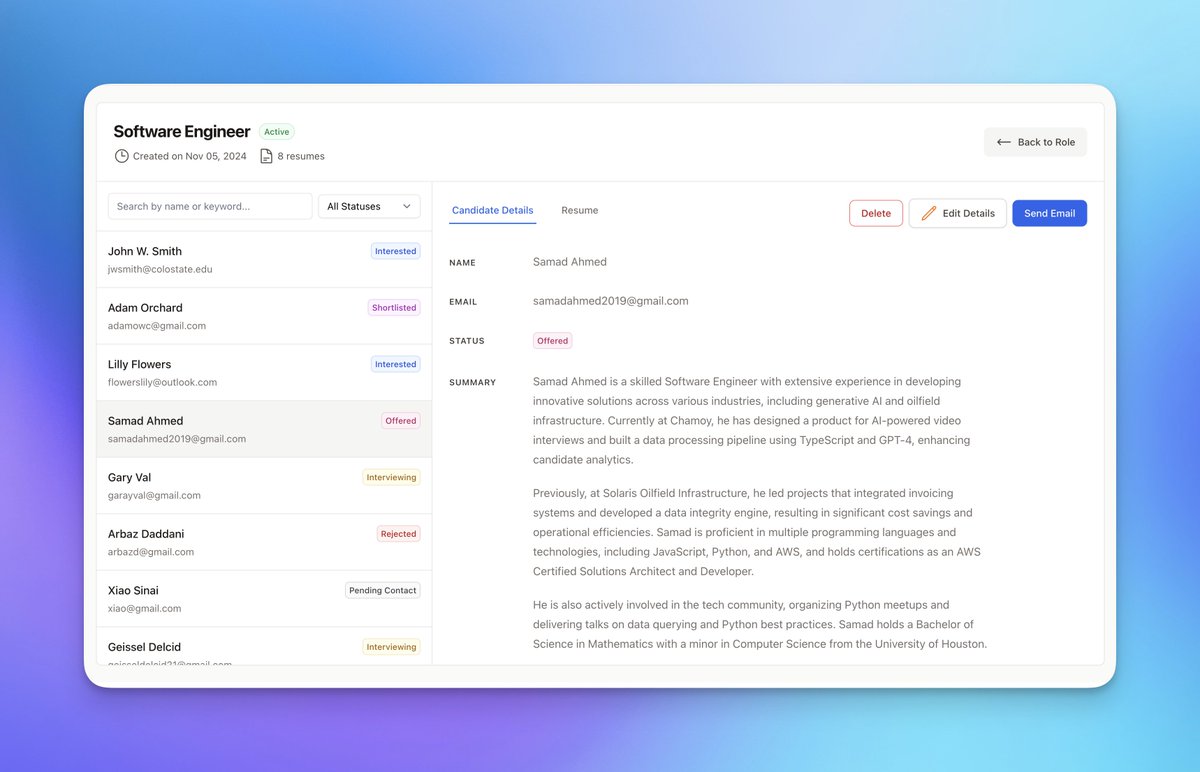Click the email xiao@gmail.com

pos(145,608)
